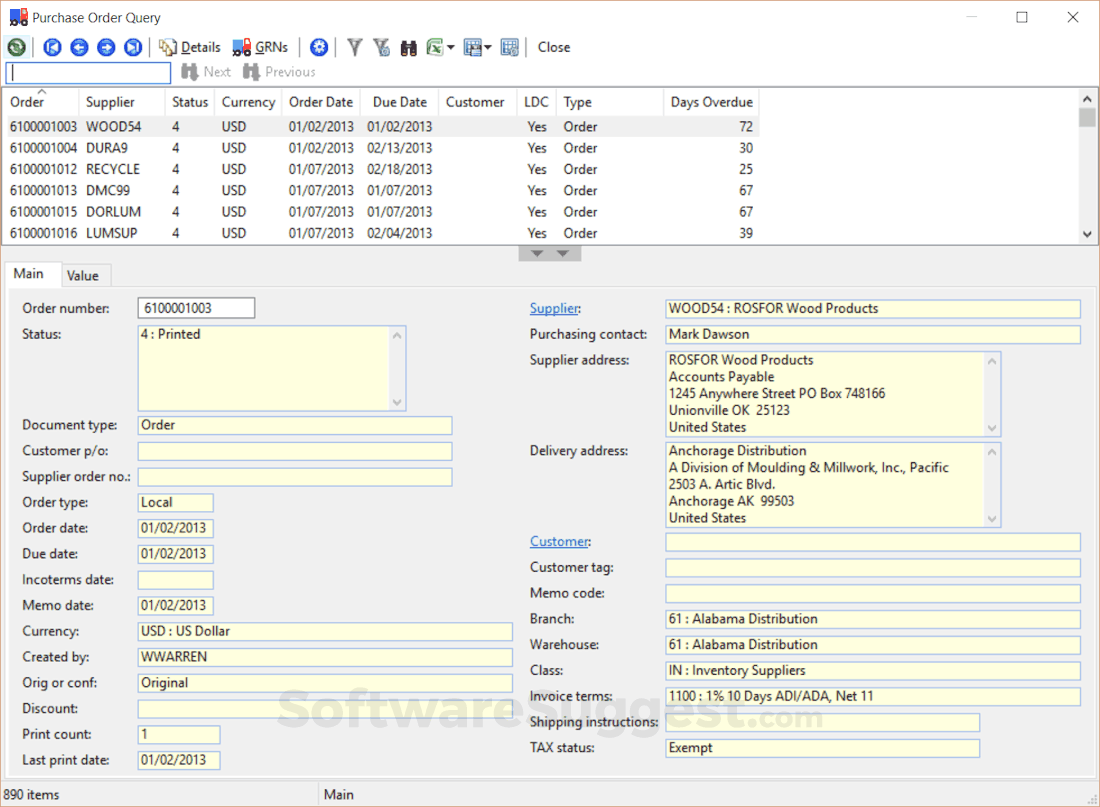Open the filter funnel tool
This screenshot has height=807, width=1100.
354,47
